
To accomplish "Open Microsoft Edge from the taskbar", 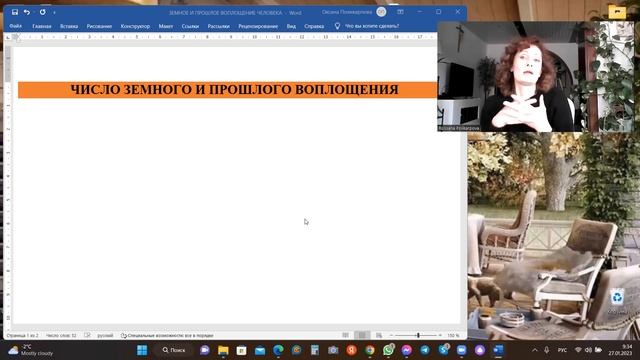I will tap(278, 350).
